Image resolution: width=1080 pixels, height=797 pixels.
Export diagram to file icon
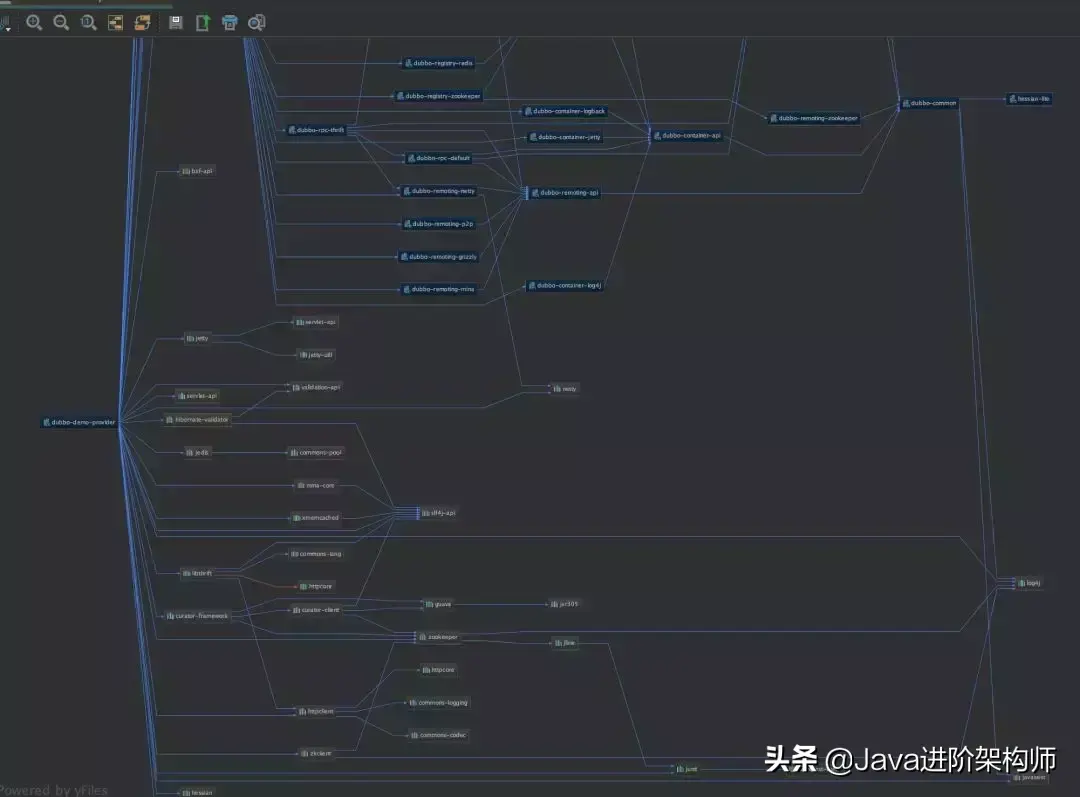202,23
